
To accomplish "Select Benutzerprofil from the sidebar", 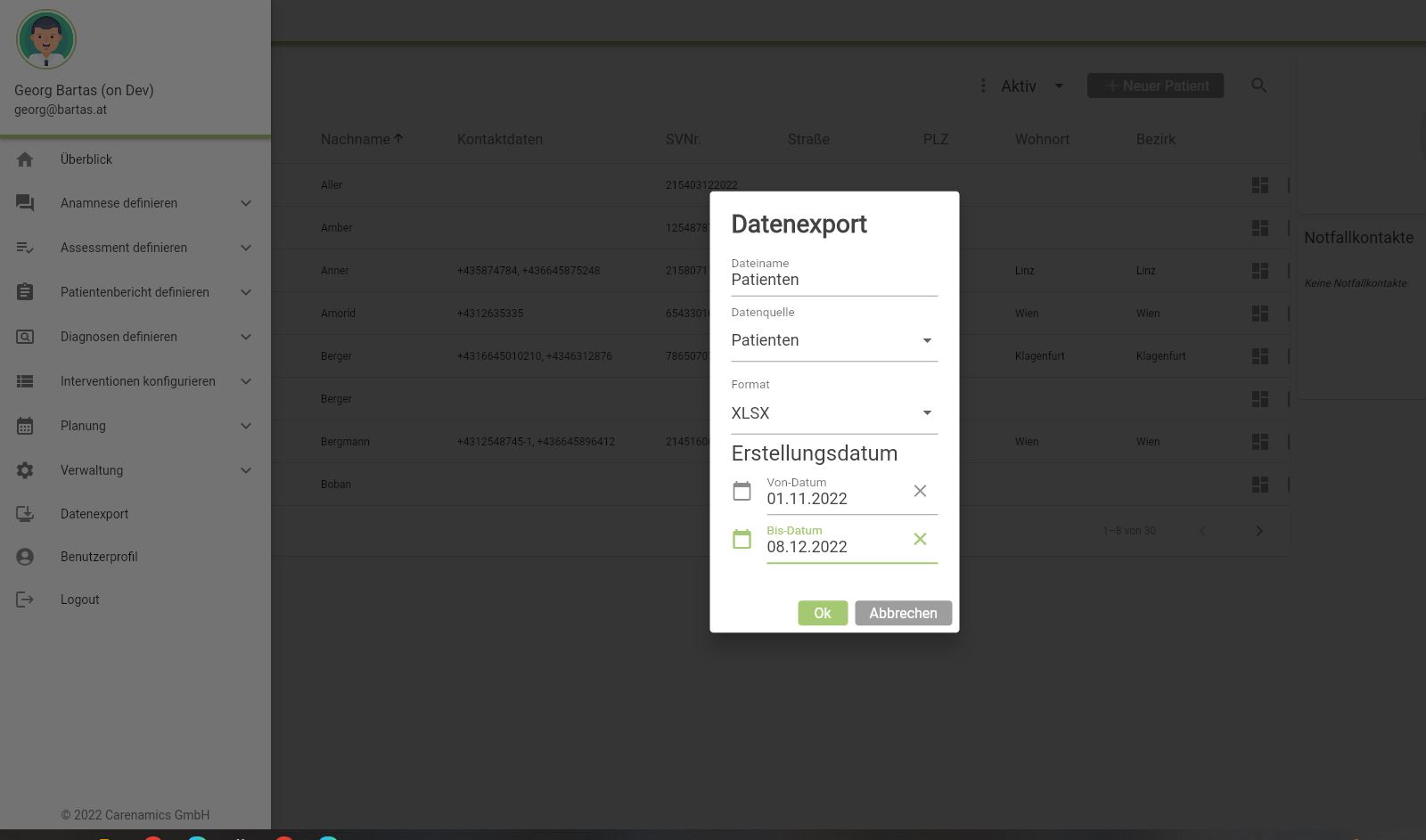I will pos(99,557).
